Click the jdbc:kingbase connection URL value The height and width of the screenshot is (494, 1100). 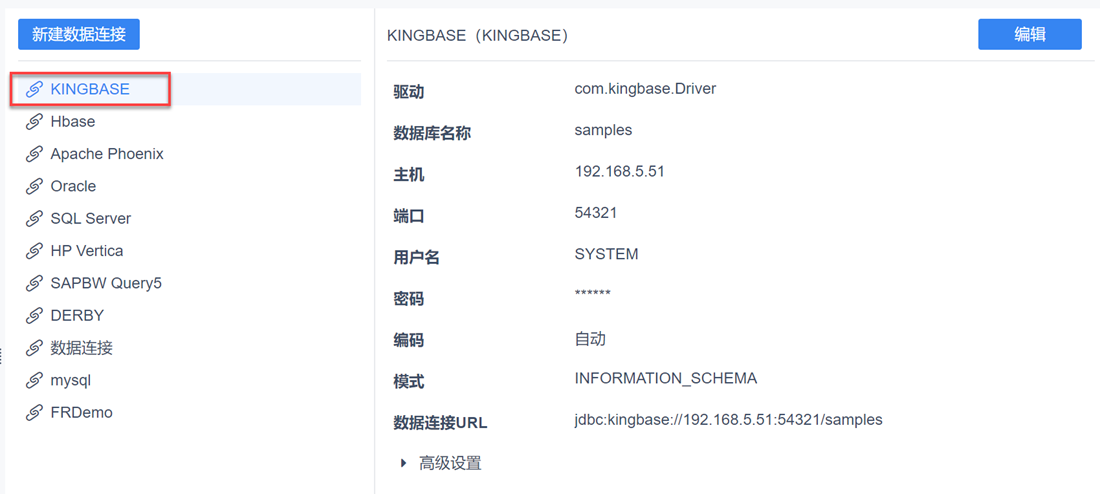(x=728, y=420)
